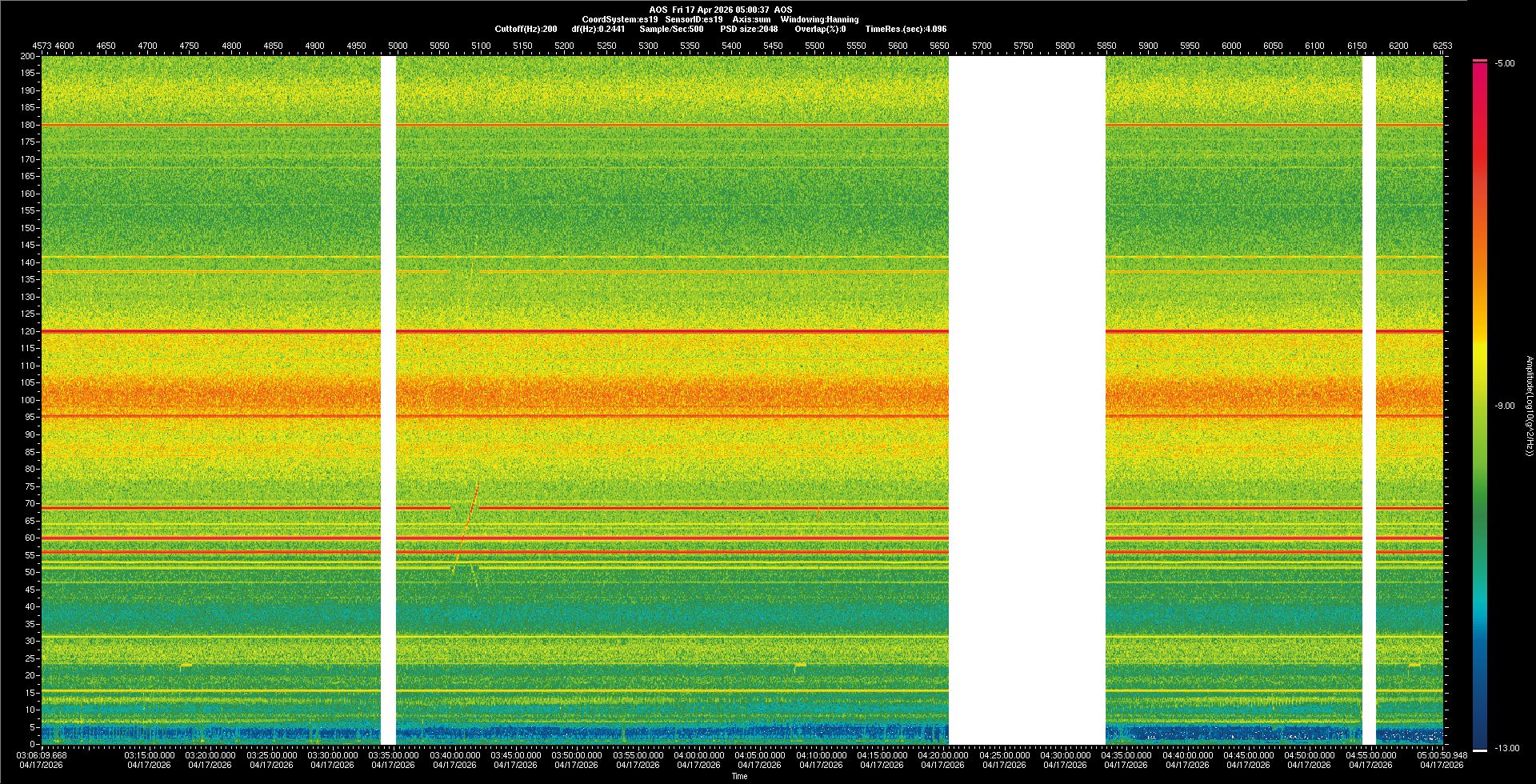Click the Amplitude axis label beside color bar
Viewport: 1536px width, 784px height.
point(1529,406)
